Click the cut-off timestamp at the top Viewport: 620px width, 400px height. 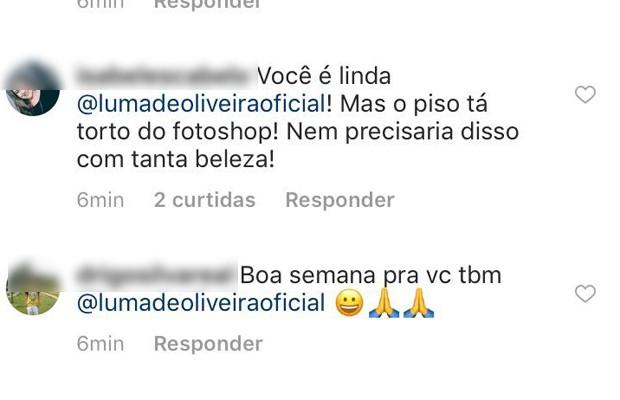pyautogui.click(x=100, y=4)
